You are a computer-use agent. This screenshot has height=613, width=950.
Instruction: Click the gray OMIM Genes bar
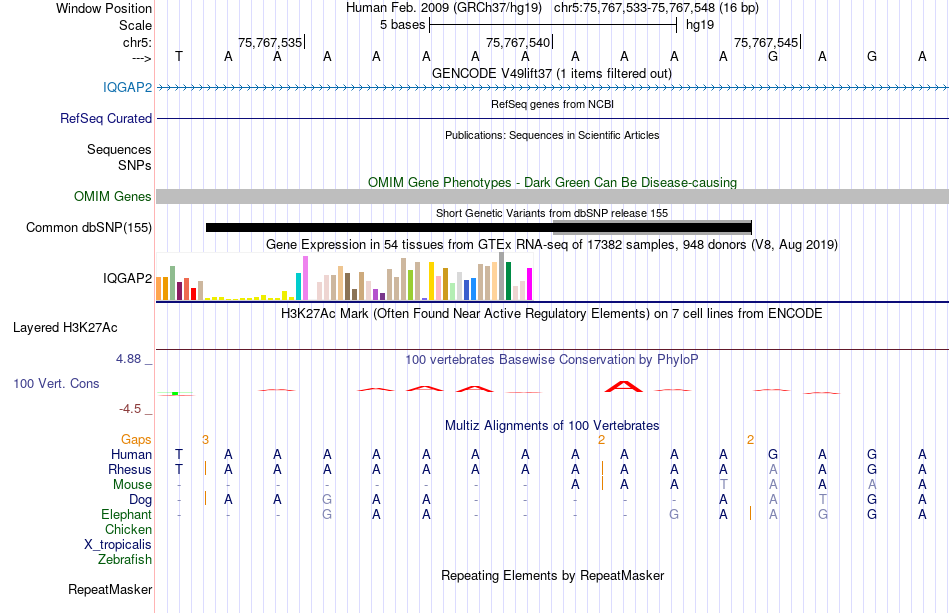[552, 196]
